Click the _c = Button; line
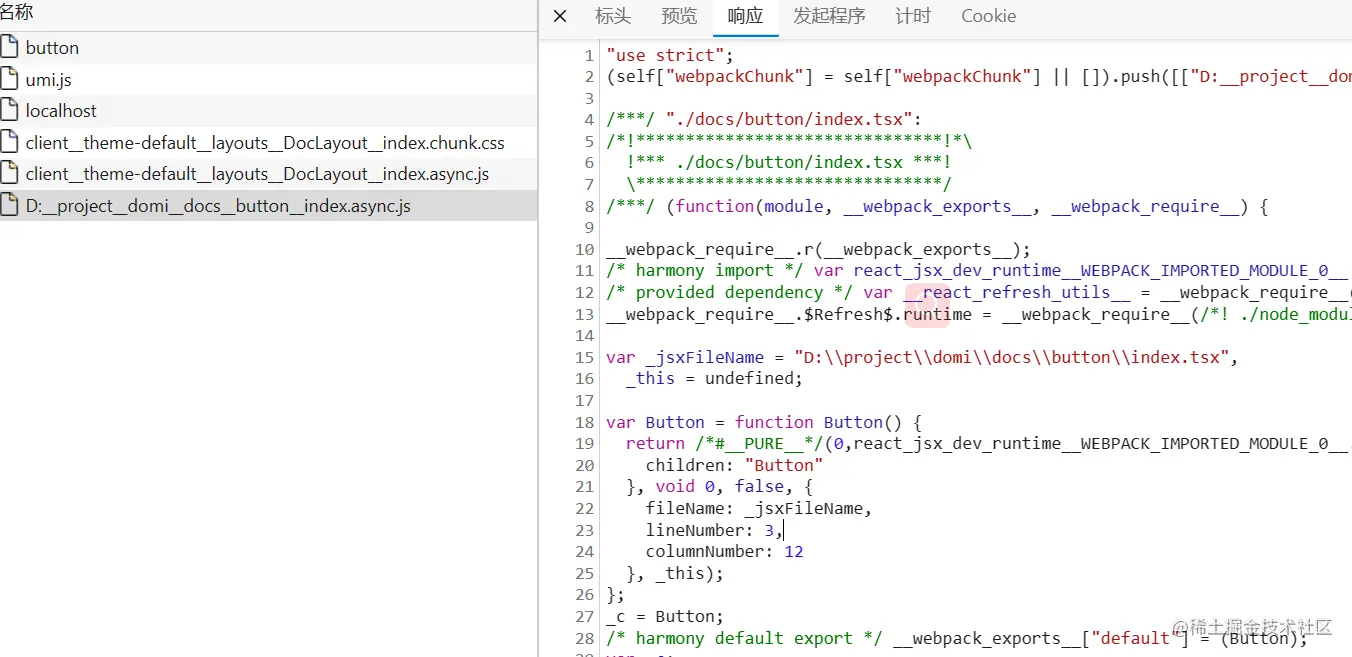The width and height of the screenshot is (1352, 657). [x=665, y=617]
